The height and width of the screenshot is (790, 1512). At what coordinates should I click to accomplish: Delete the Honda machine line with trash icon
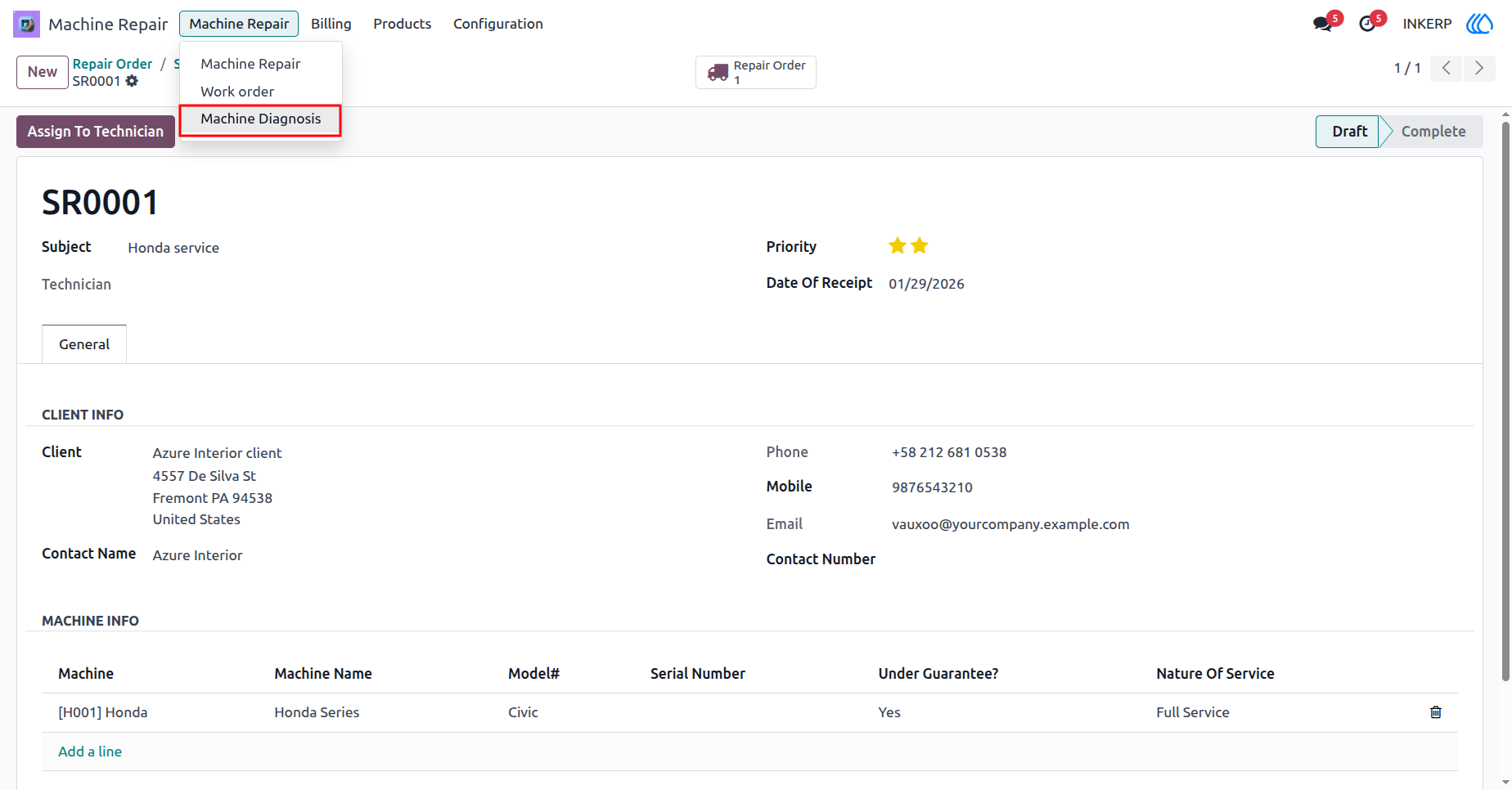(x=1435, y=712)
